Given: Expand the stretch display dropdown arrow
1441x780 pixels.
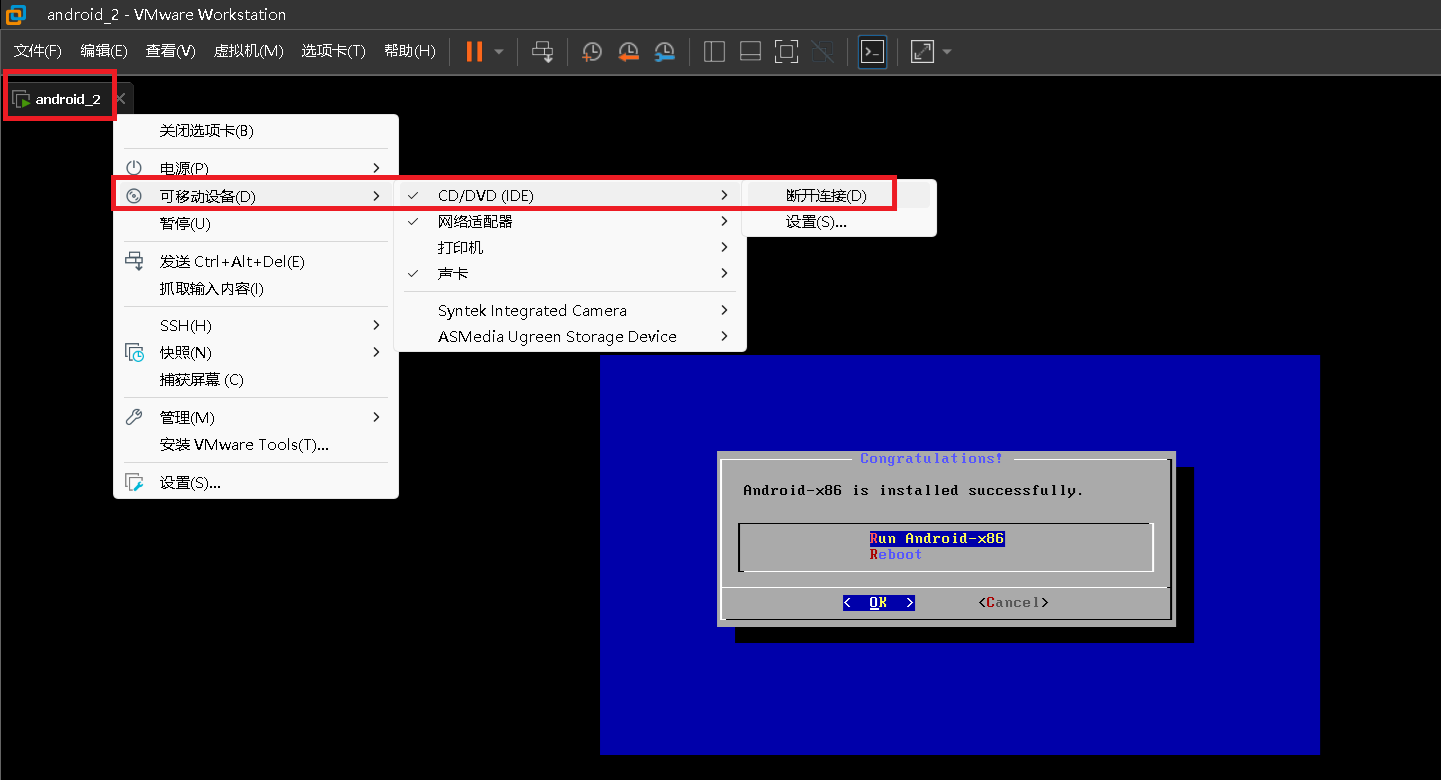Looking at the screenshot, I should click(947, 51).
